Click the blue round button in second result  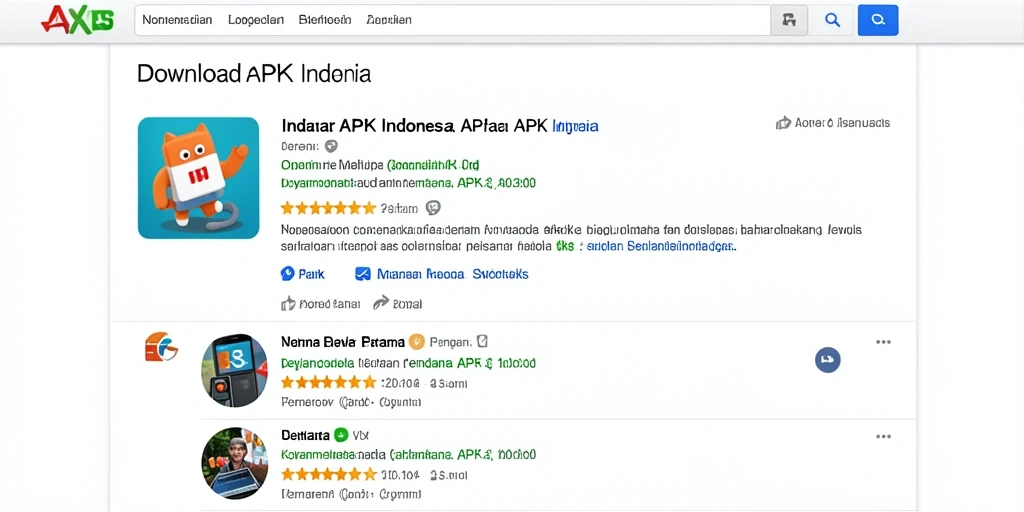tap(827, 360)
